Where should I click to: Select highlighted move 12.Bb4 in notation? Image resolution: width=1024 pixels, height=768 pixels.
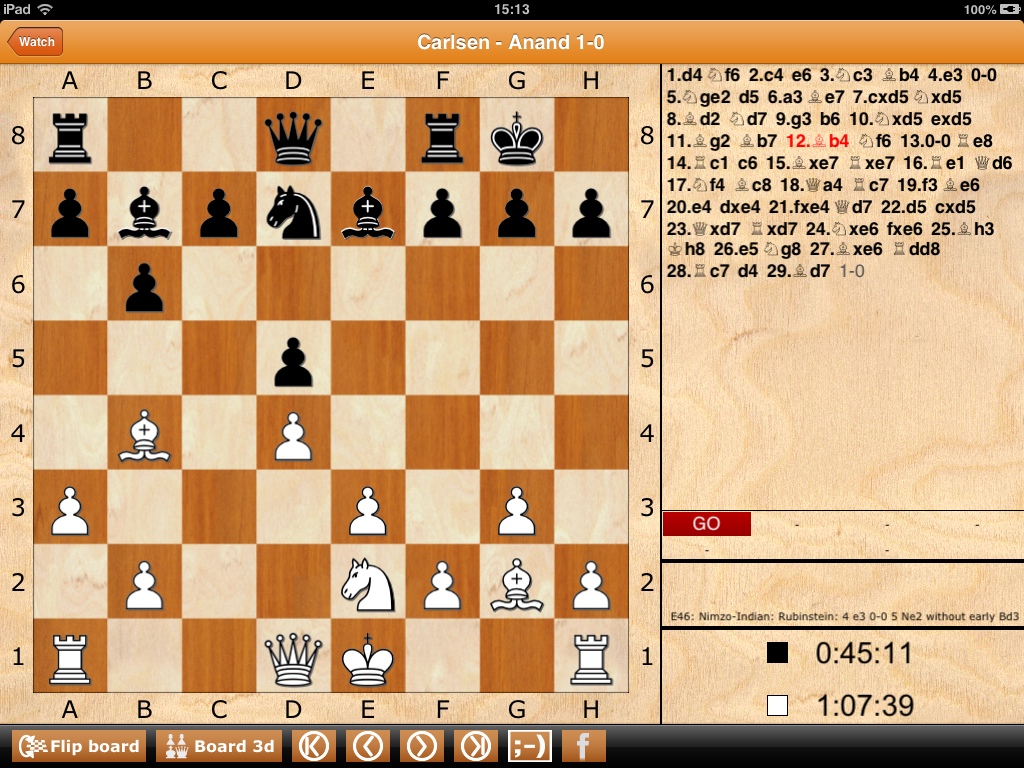tap(817, 141)
